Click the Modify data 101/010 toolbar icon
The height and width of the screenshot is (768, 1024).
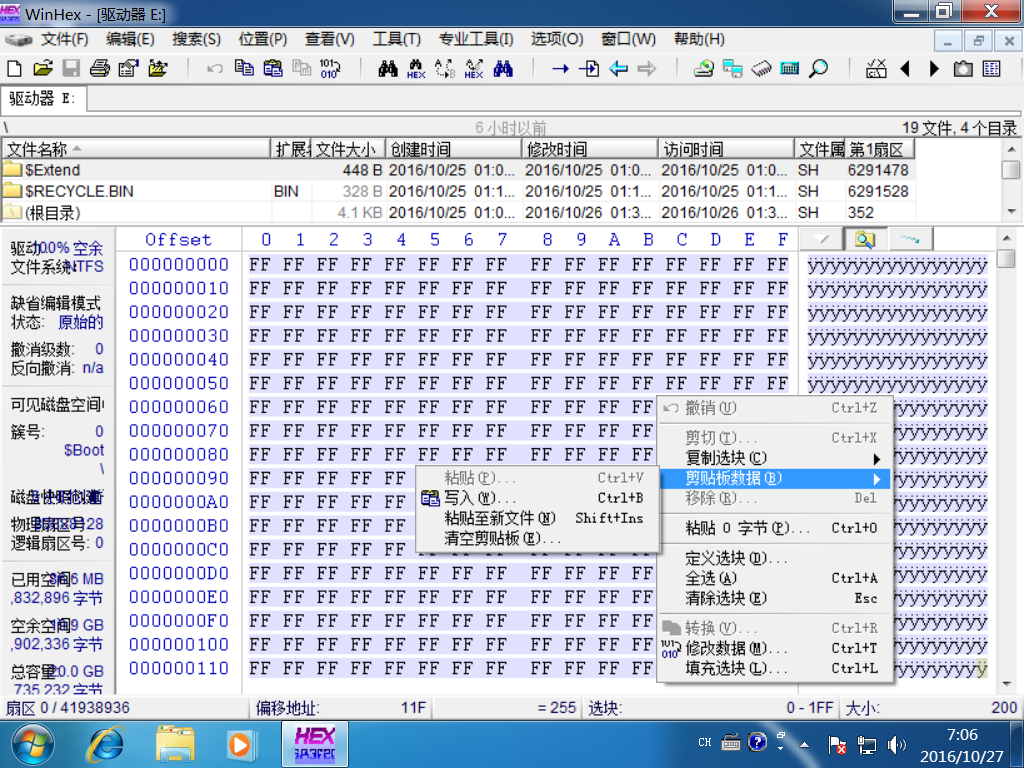click(330, 68)
